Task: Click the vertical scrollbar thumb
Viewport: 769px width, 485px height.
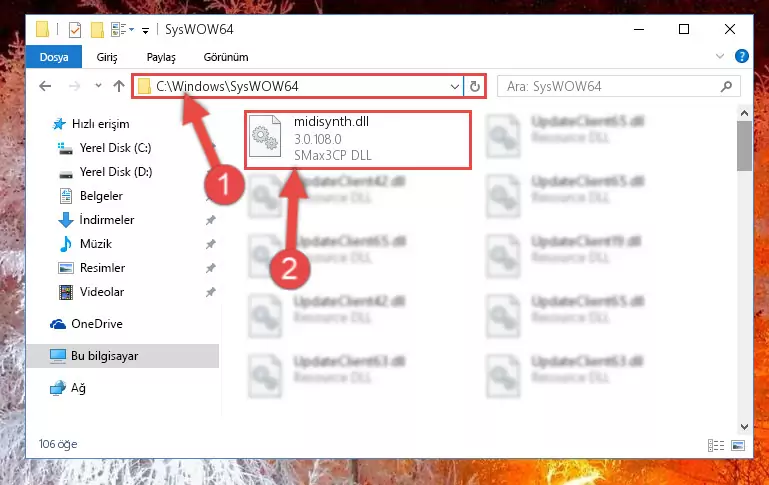Action: pyautogui.click(x=744, y=146)
